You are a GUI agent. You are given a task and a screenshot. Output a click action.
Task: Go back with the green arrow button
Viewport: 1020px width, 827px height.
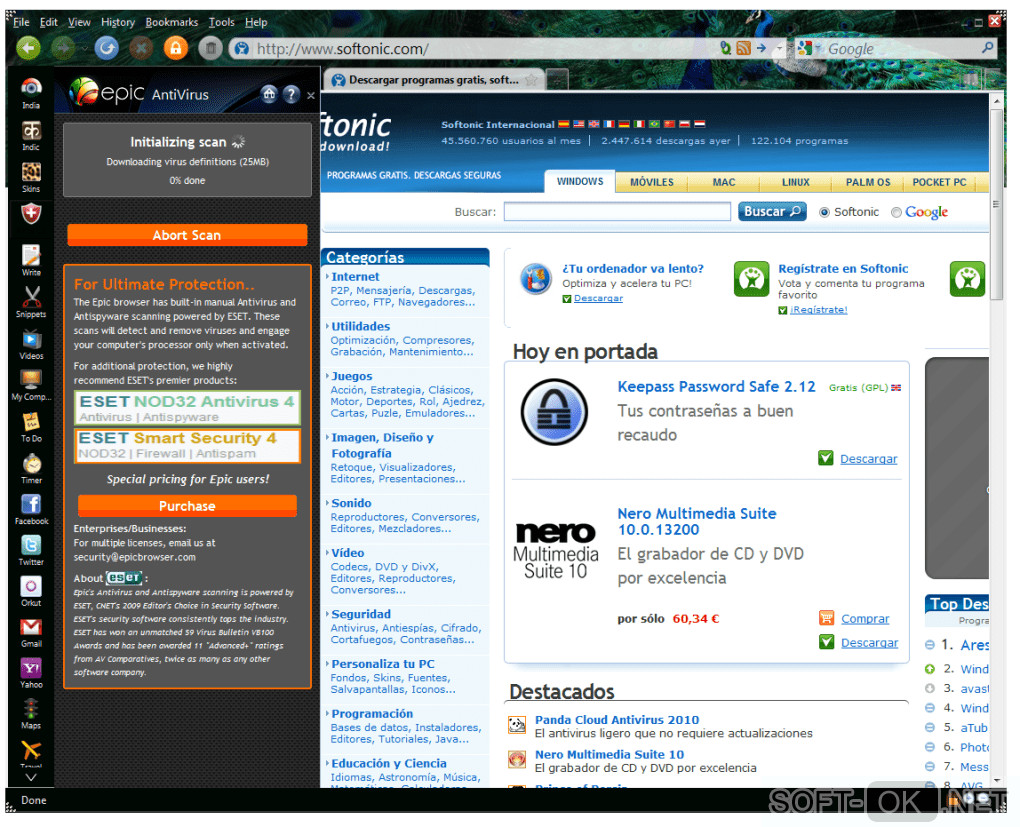pyautogui.click(x=28, y=47)
